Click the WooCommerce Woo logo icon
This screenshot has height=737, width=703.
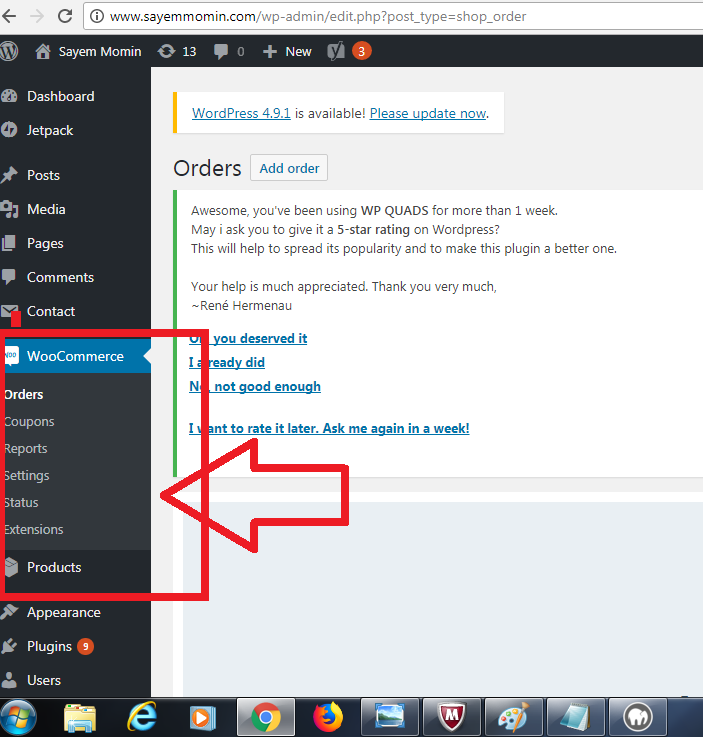pyautogui.click(x=11, y=356)
